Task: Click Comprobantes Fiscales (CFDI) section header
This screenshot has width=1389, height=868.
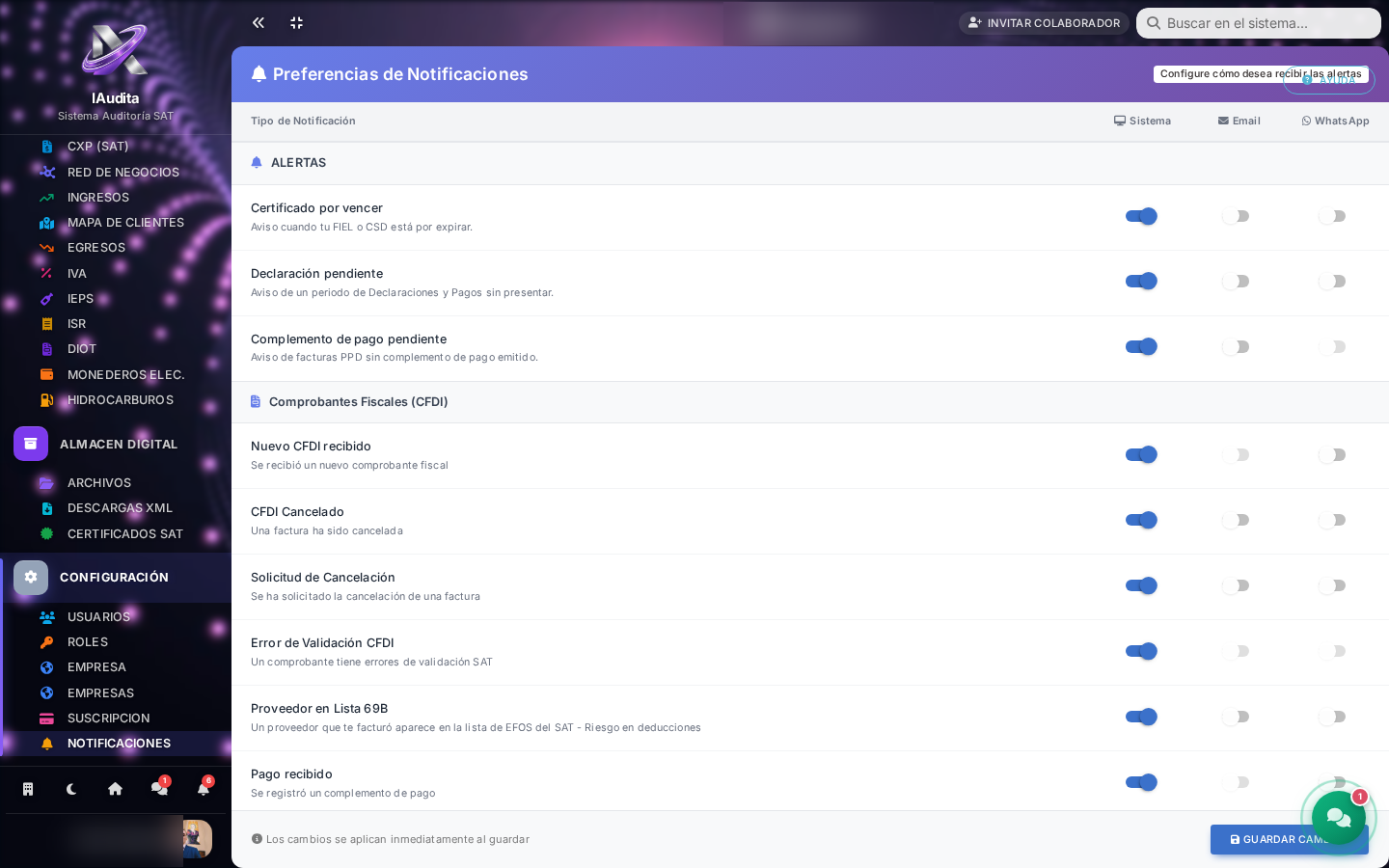Action: 810,402
